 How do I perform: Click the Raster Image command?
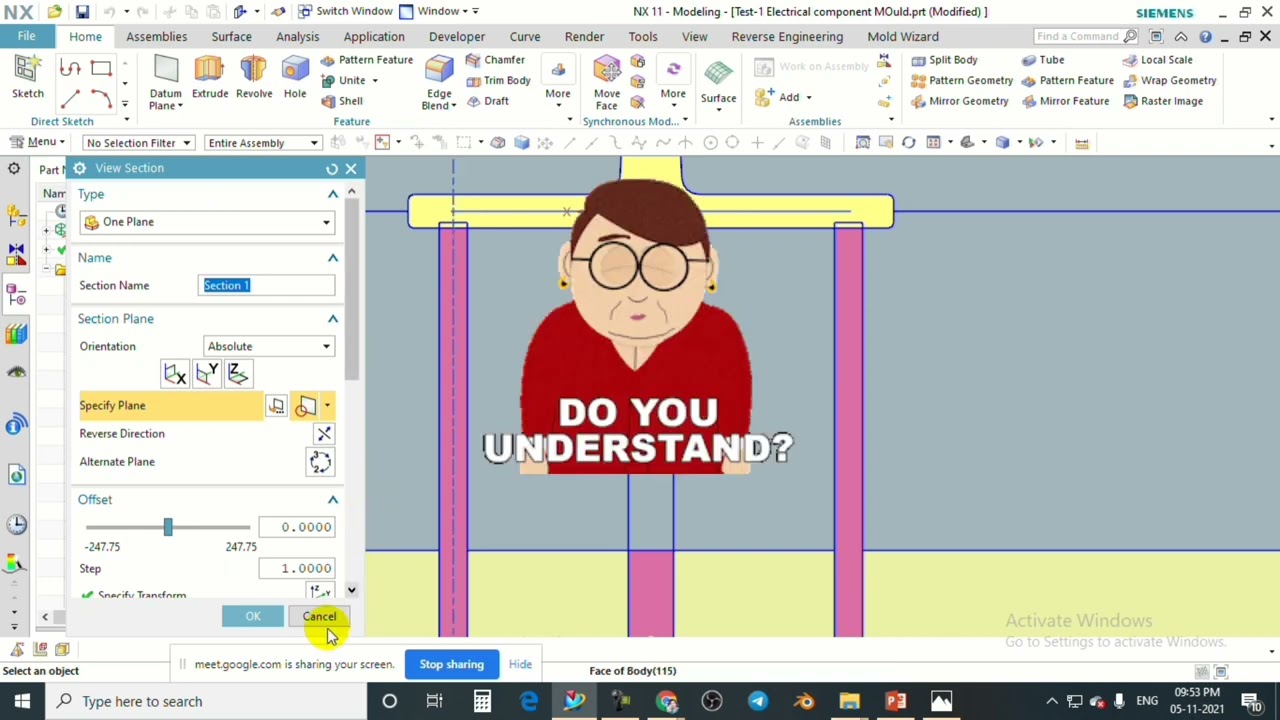(x=1162, y=101)
